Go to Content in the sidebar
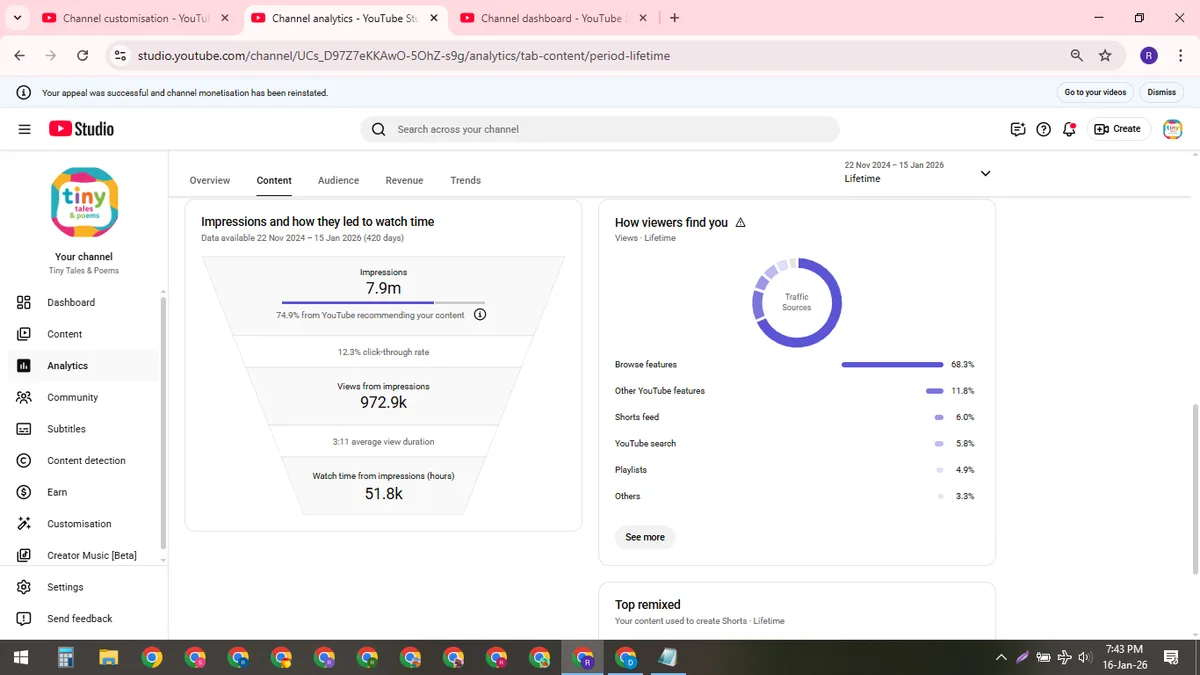This screenshot has width=1200, height=675. [x=82, y=334]
